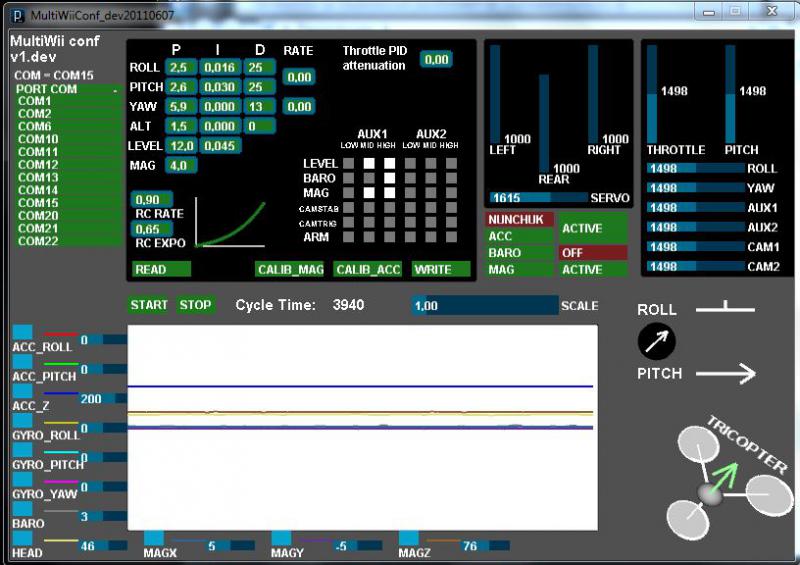Toggle the MAGY graph visibility square
This screenshot has width=800, height=565.
coord(281,538)
